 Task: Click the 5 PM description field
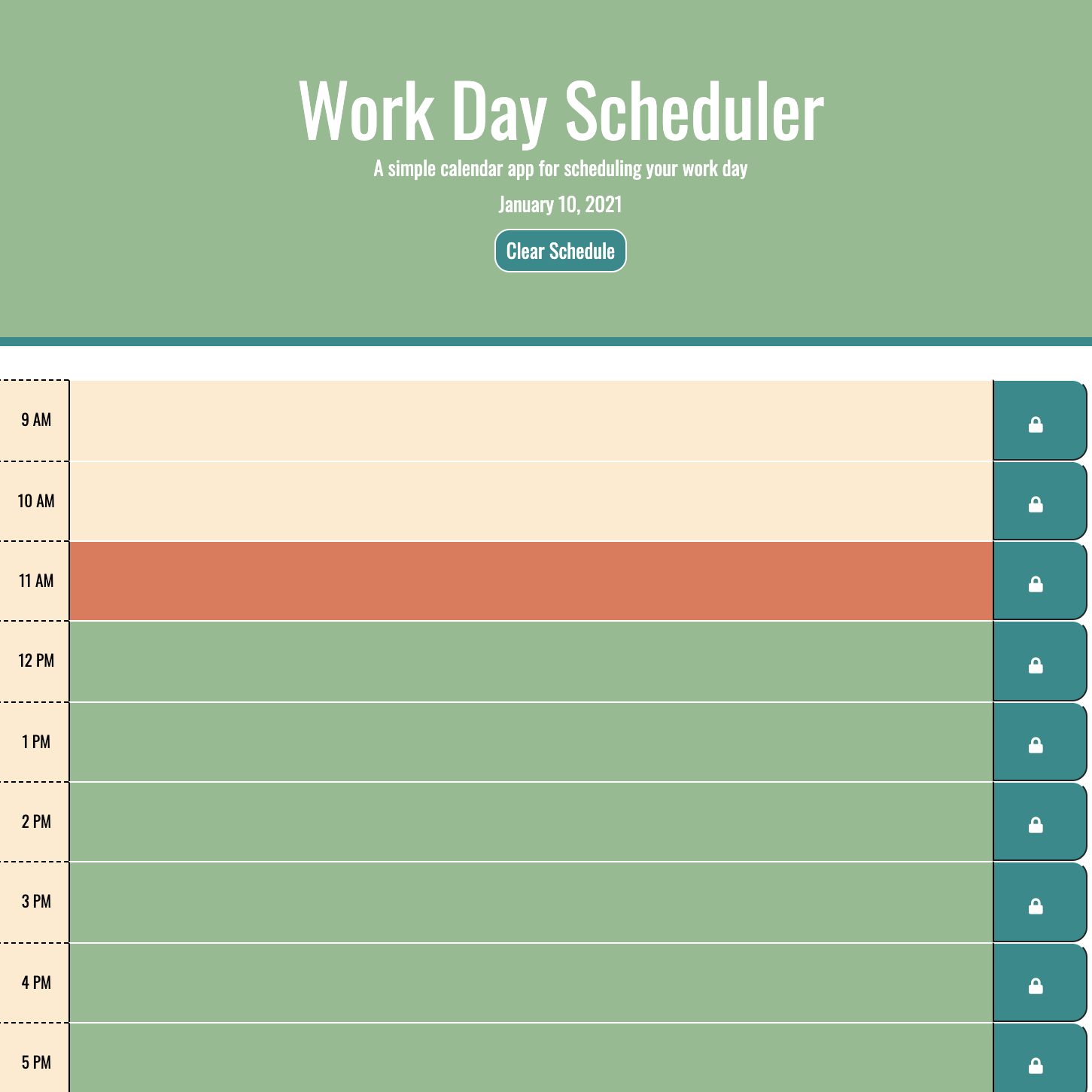(x=531, y=1058)
